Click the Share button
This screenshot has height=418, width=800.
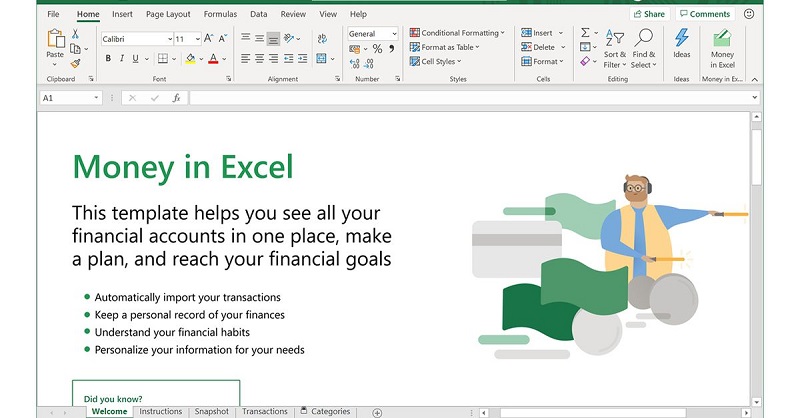[x=649, y=14]
